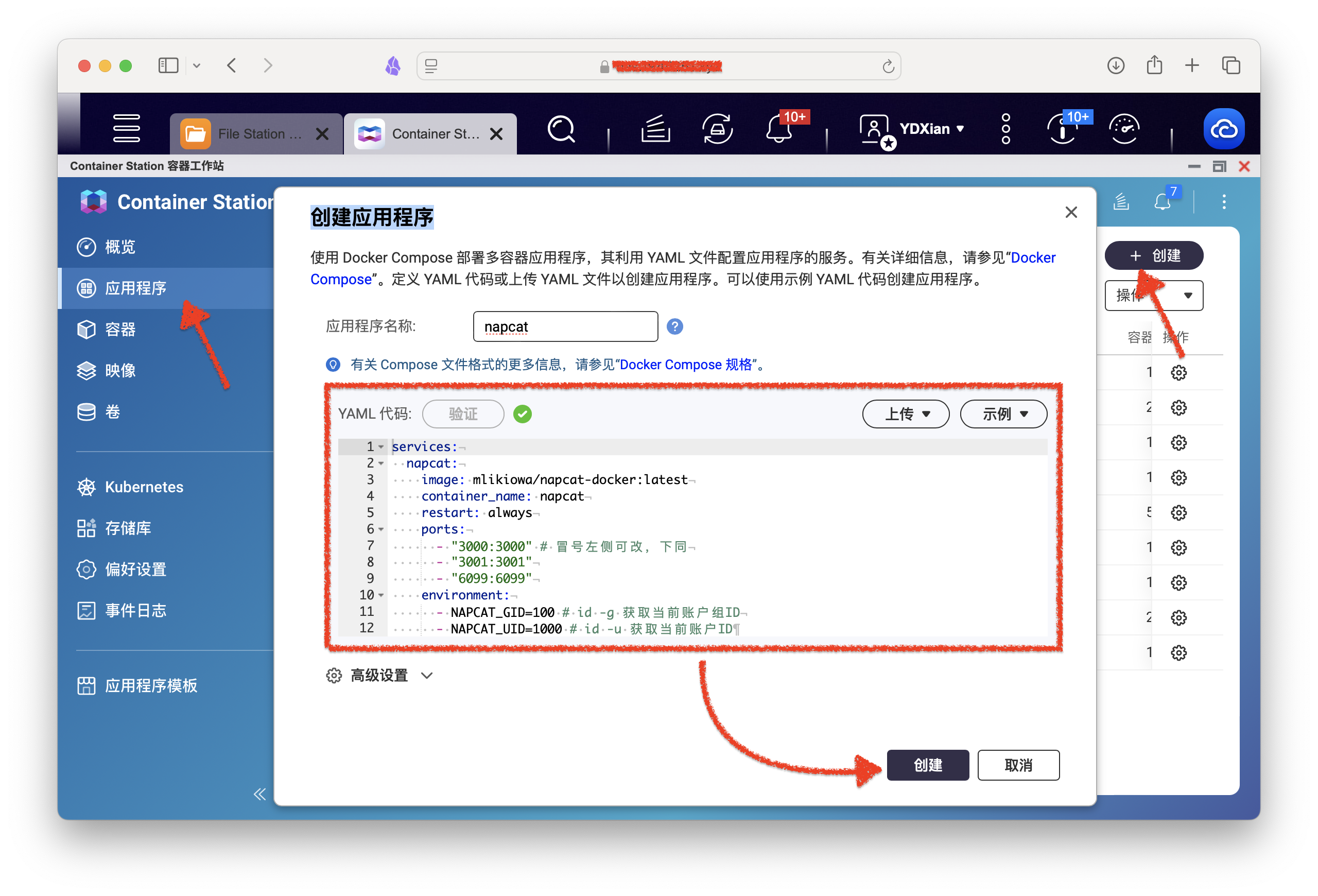1318x896 pixels.
Task: Collapse YAML fold arrow on line 1 services
Action: click(381, 447)
